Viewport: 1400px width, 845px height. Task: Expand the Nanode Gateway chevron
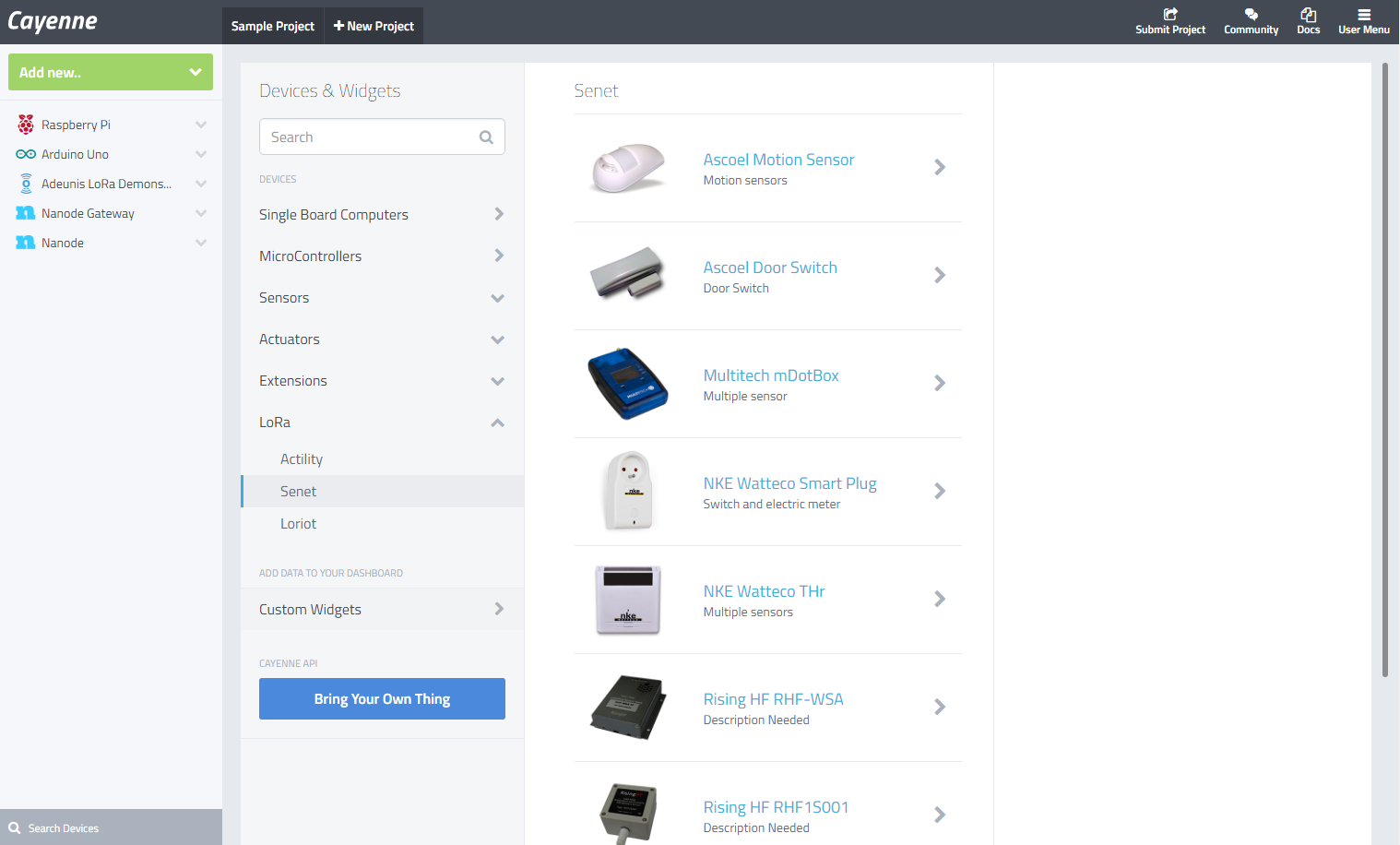[201, 213]
